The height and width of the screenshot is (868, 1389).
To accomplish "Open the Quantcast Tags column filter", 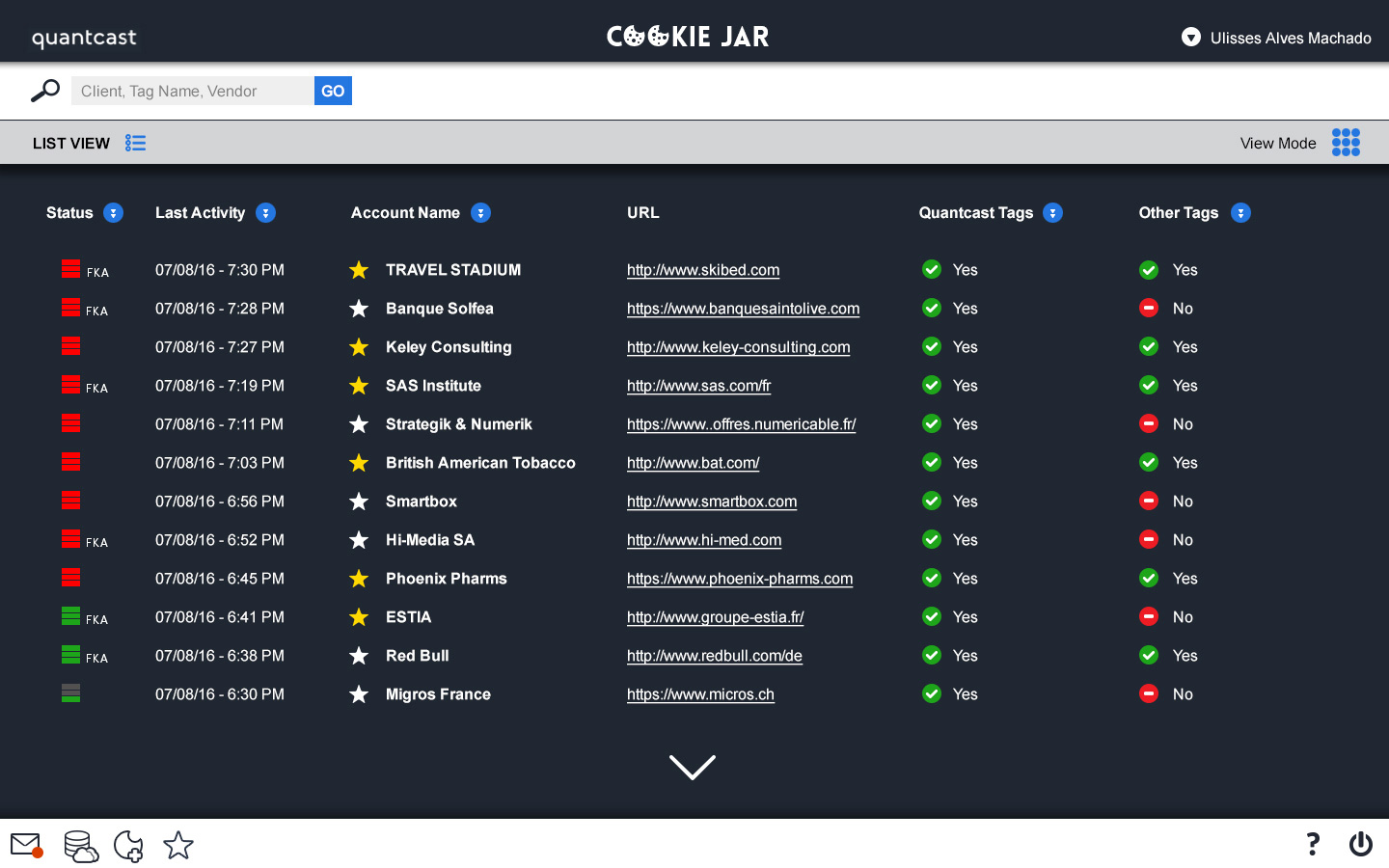I will click(1052, 213).
